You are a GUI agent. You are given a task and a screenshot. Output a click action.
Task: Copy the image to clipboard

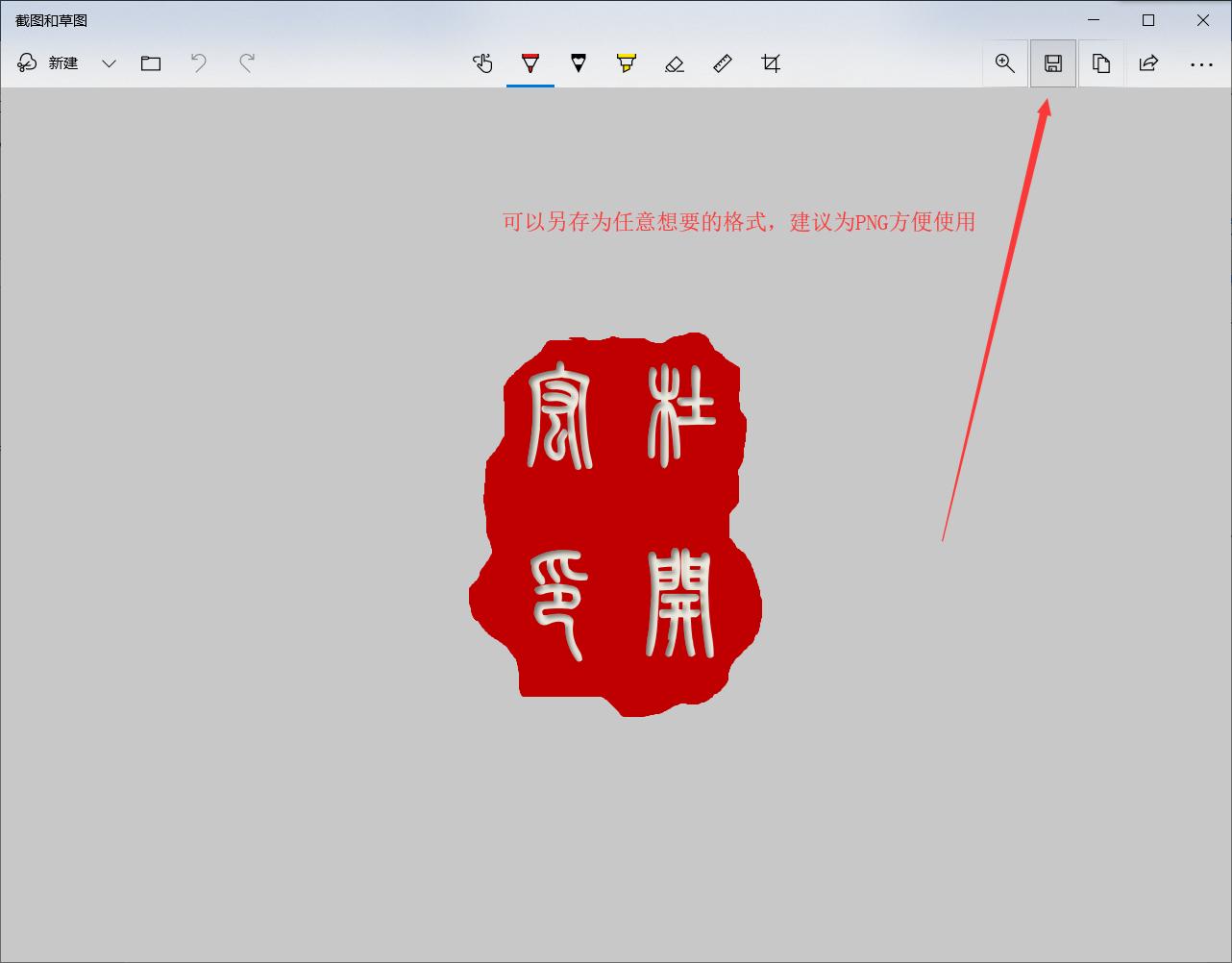click(1101, 63)
